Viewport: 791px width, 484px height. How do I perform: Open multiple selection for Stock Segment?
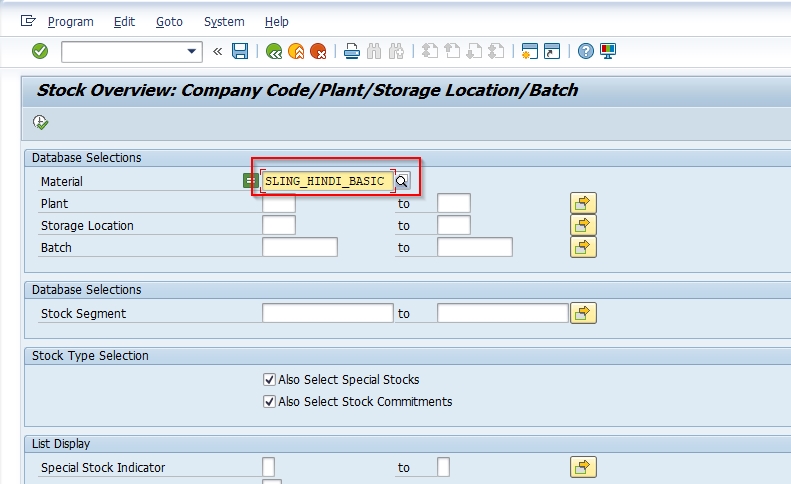[x=583, y=313]
